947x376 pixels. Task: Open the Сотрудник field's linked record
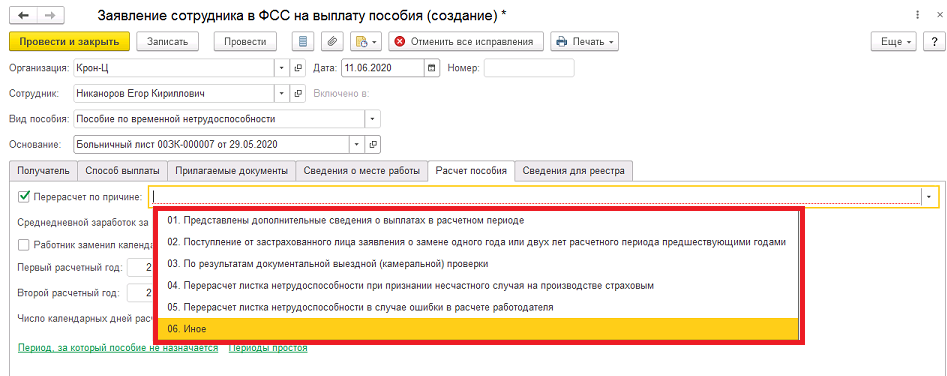coord(298,94)
